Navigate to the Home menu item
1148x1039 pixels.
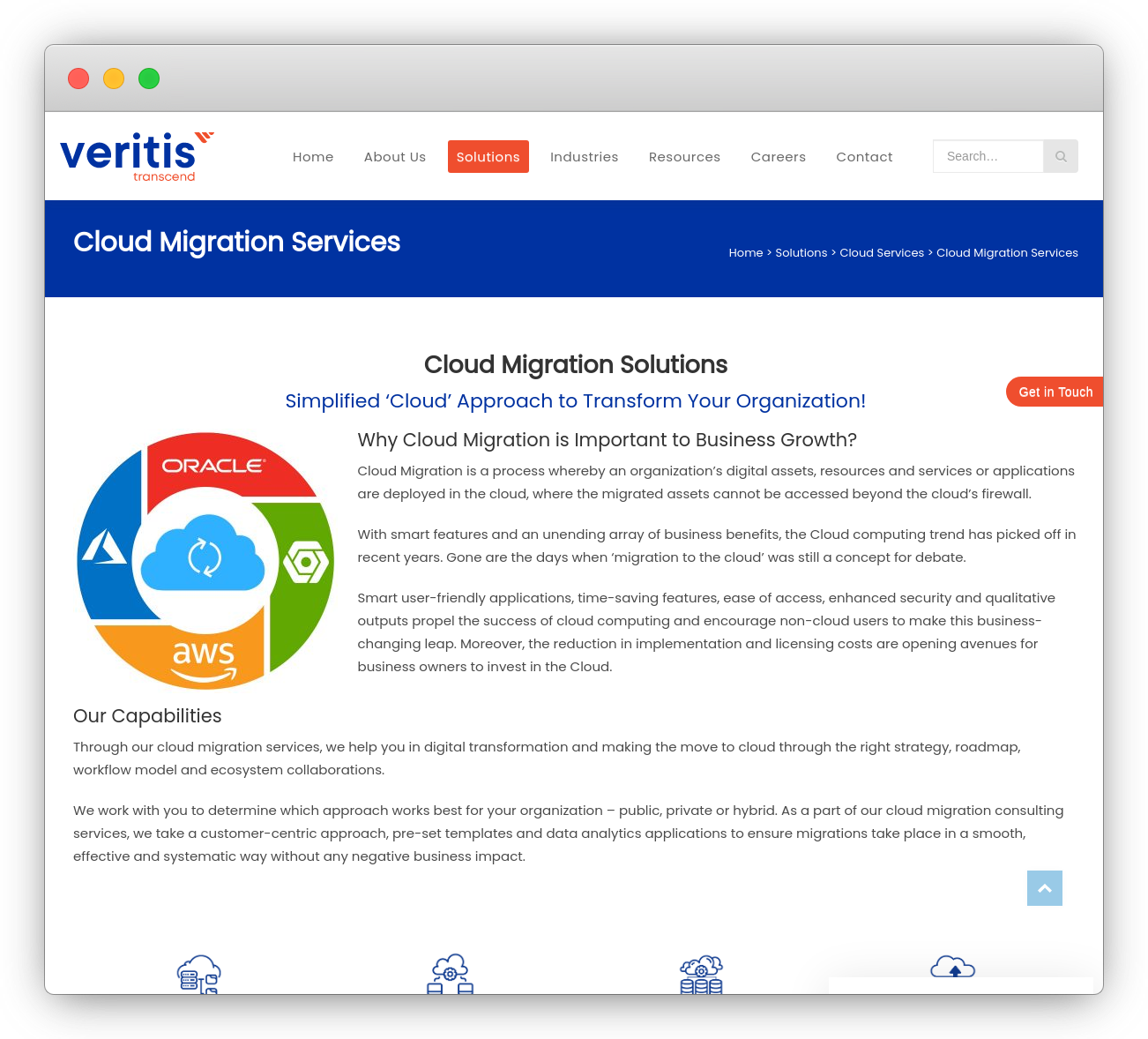pos(313,156)
